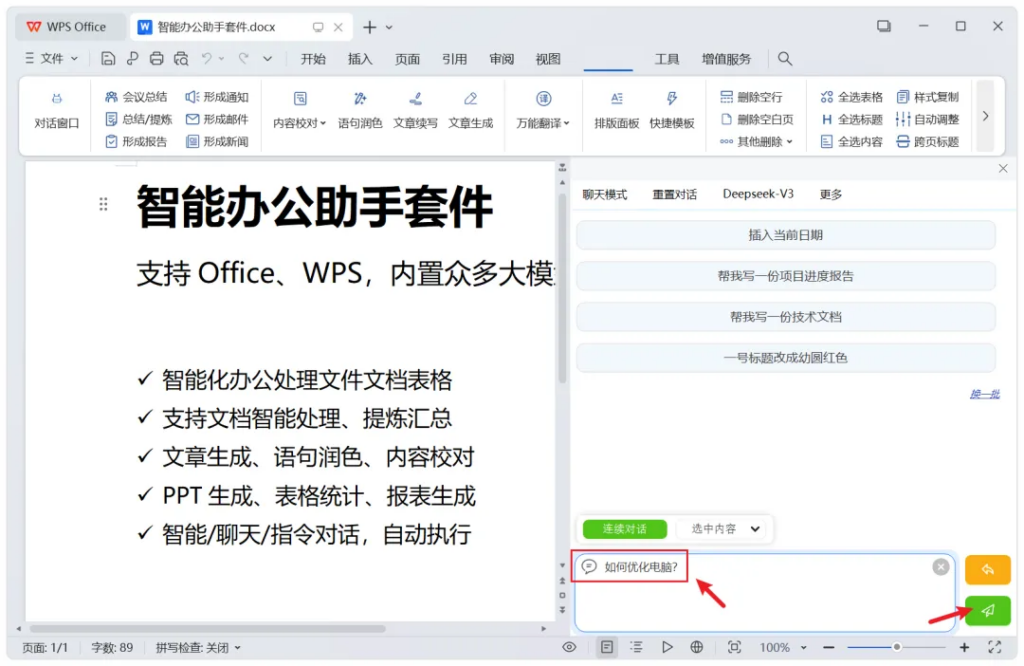Clear the chat input with the X icon

coord(940,567)
